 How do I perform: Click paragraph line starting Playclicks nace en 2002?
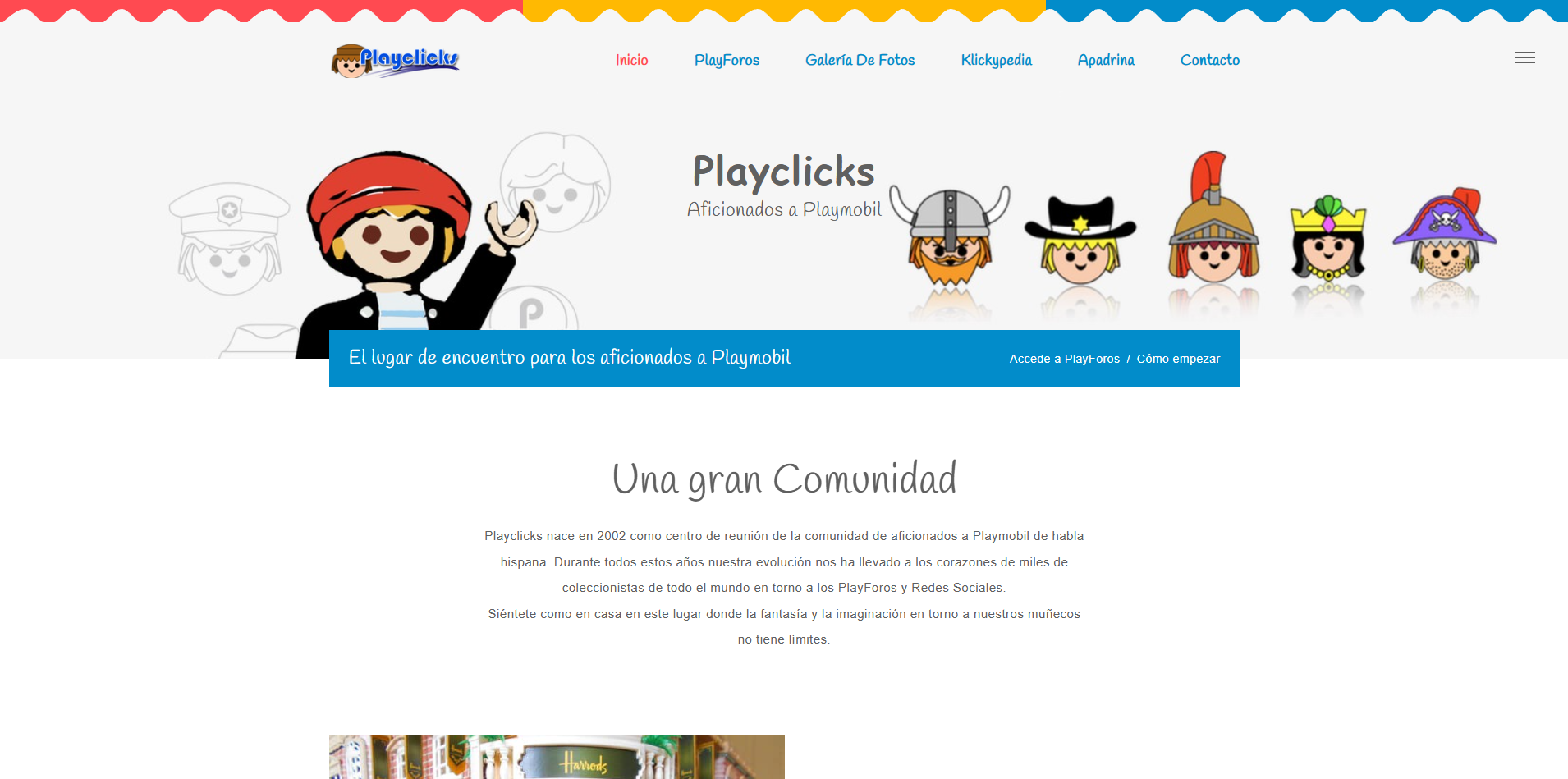pos(784,536)
